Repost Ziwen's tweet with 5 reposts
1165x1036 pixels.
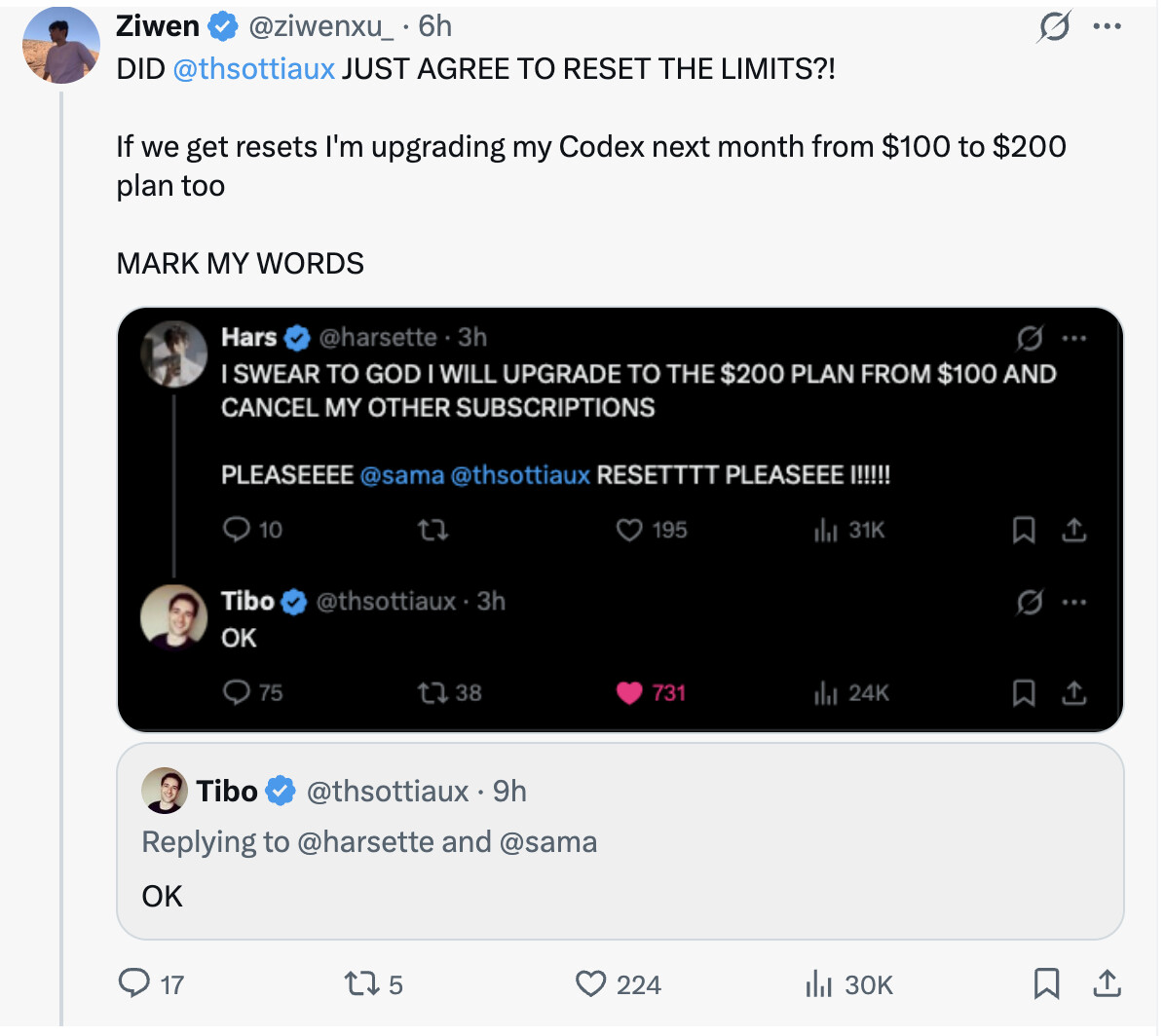tap(361, 984)
